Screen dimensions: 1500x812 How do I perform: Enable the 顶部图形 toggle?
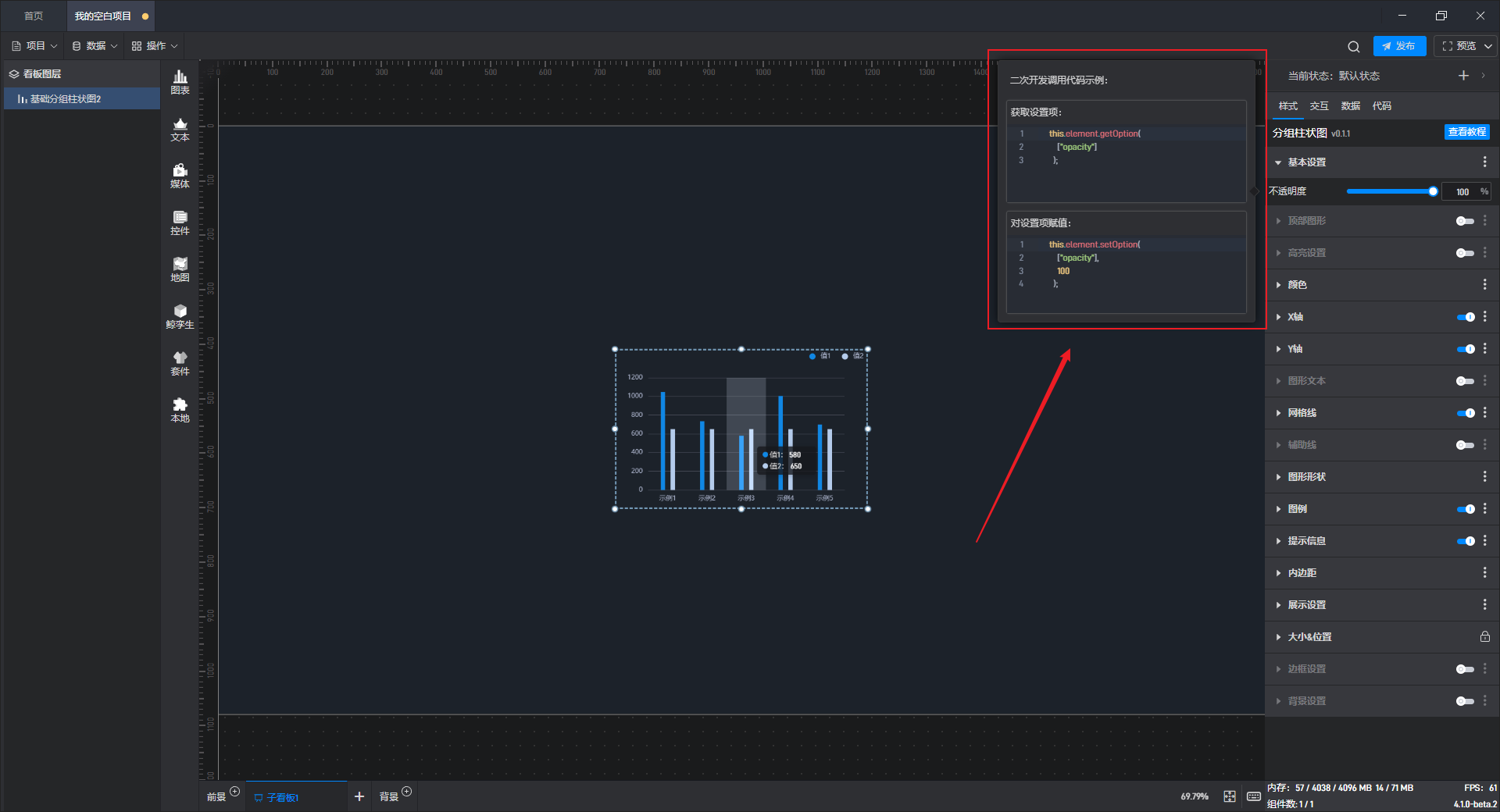coord(1465,221)
